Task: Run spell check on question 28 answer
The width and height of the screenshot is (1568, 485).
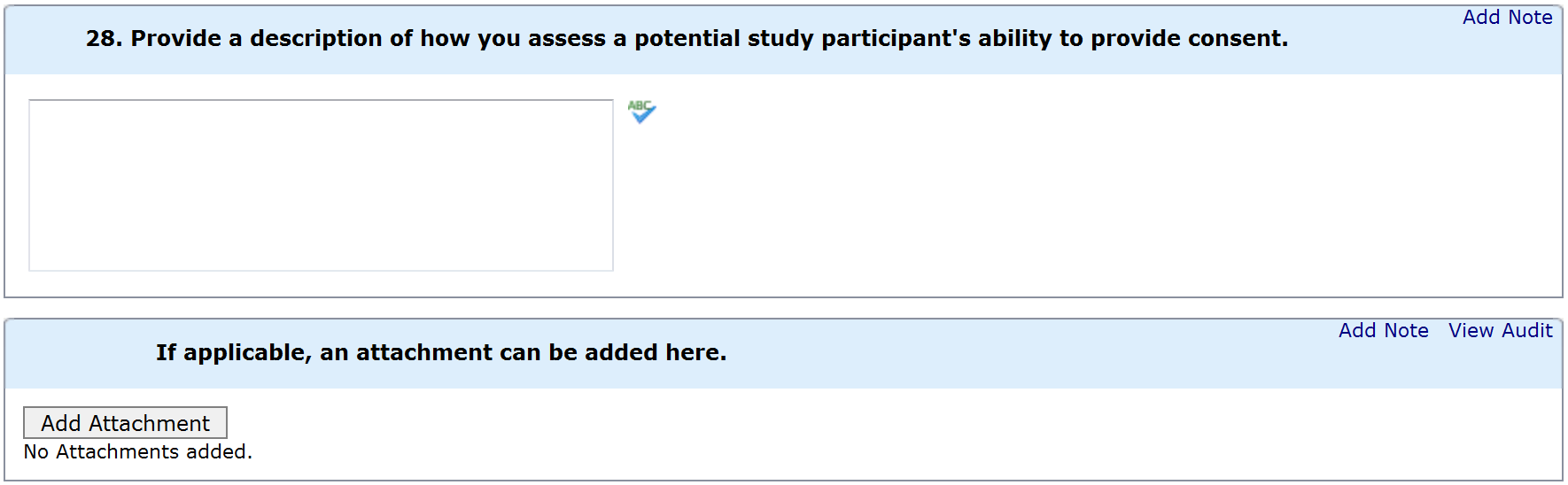Action: coord(641,112)
